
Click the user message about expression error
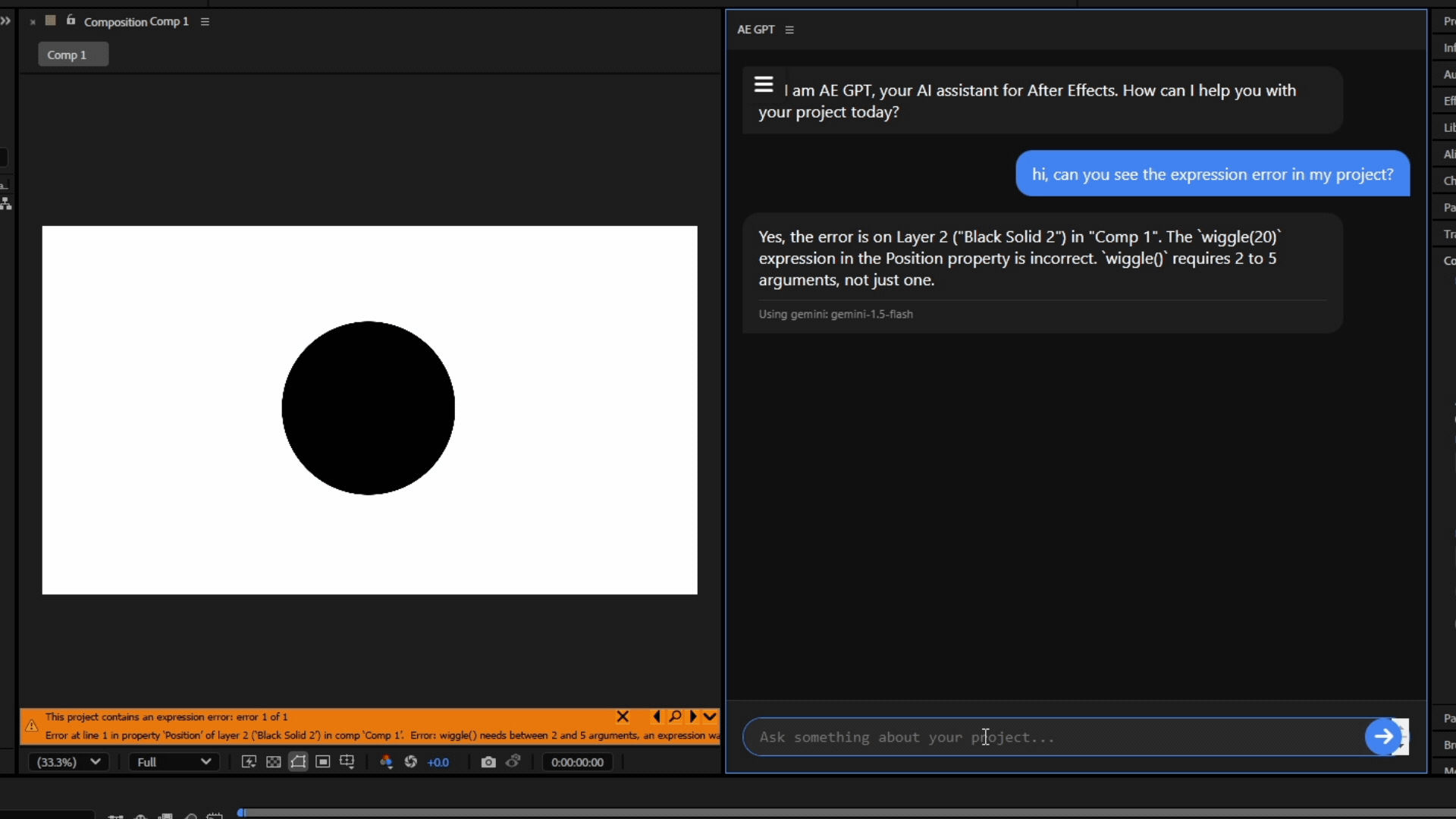(x=1213, y=174)
